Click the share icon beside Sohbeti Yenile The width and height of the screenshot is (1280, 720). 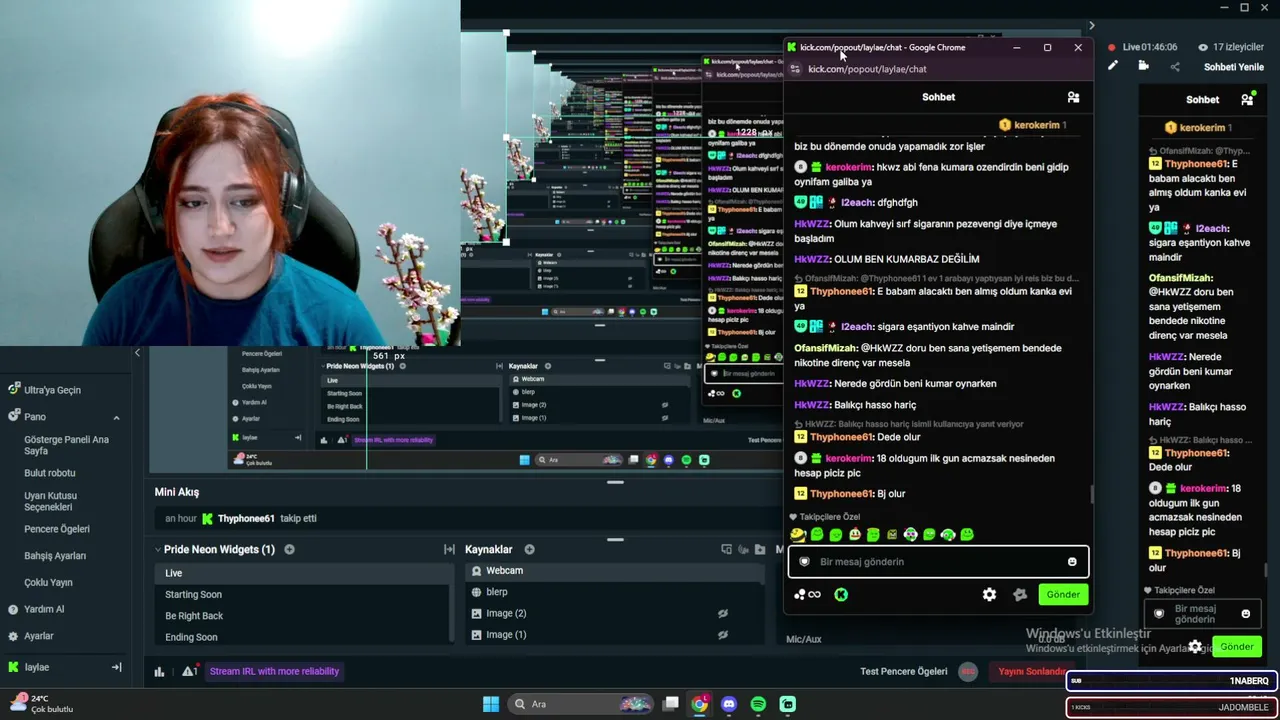coord(1175,67)
